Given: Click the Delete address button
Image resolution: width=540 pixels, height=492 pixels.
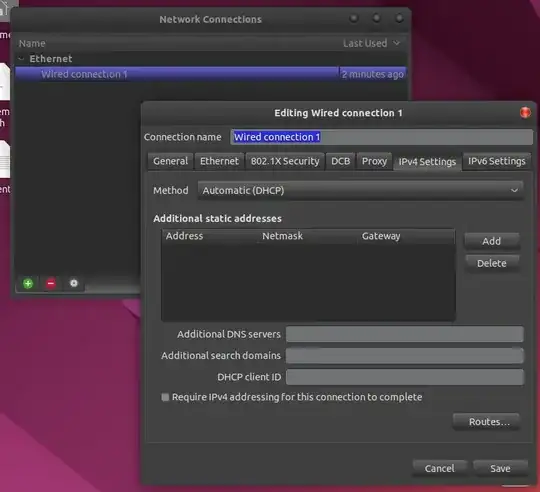Looking at the screenshot, I should point(491,263).
